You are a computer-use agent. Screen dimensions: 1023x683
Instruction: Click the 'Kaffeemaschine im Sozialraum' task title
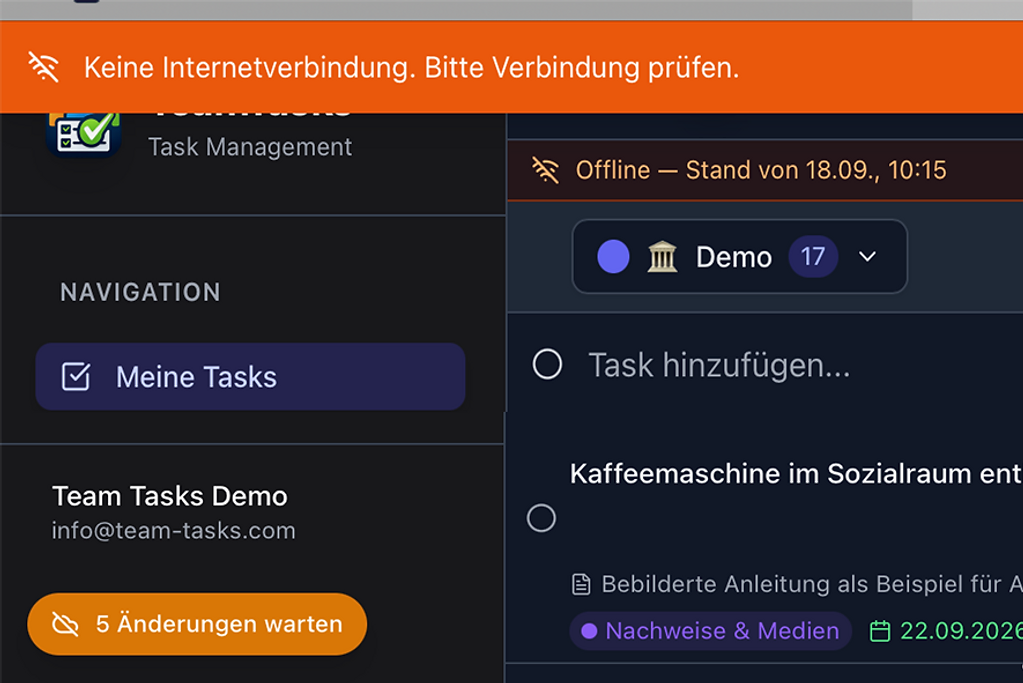pyautogui.click(x=796, y=474)
